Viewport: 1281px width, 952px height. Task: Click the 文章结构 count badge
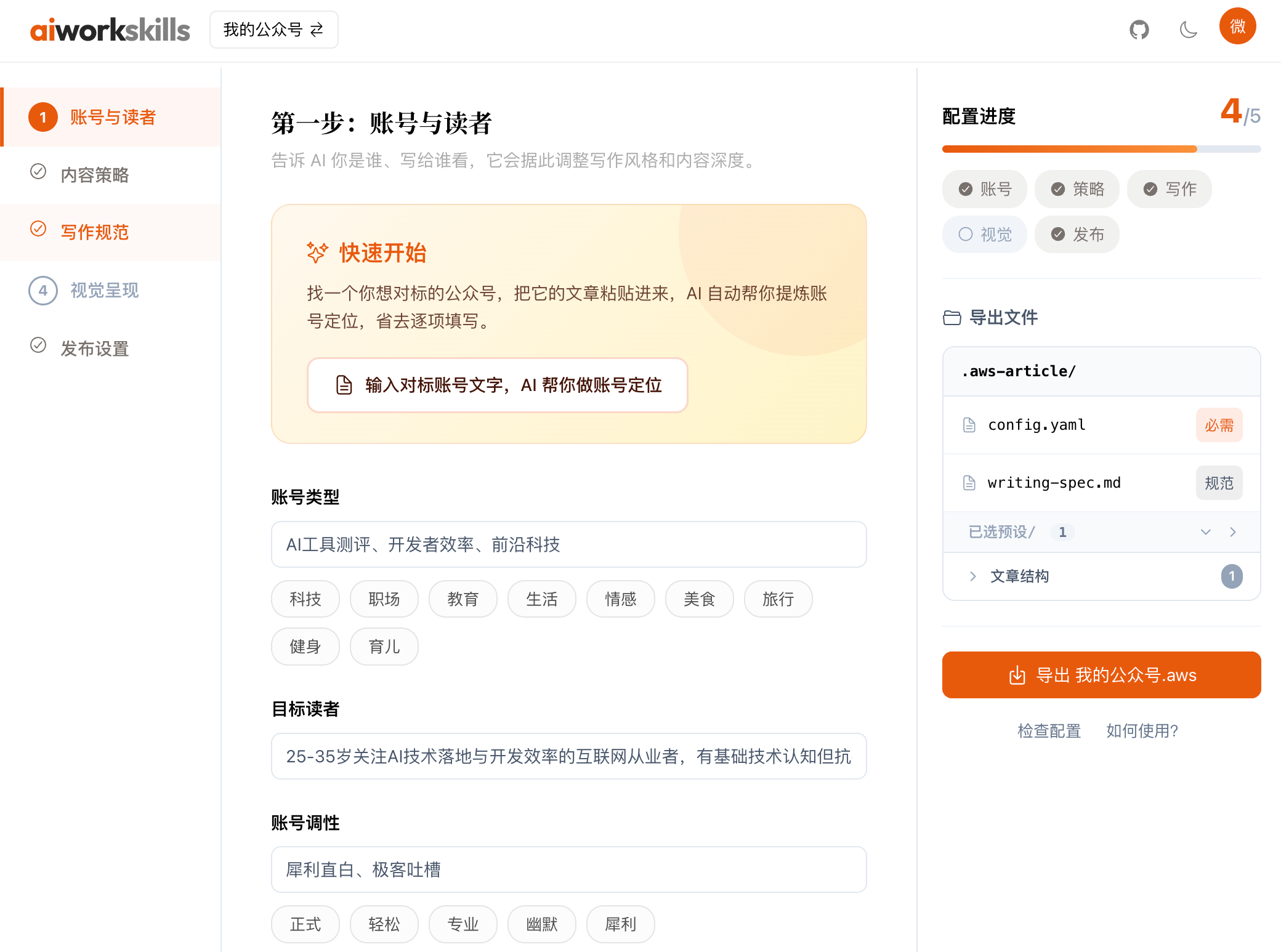[x=1232, y=576]
